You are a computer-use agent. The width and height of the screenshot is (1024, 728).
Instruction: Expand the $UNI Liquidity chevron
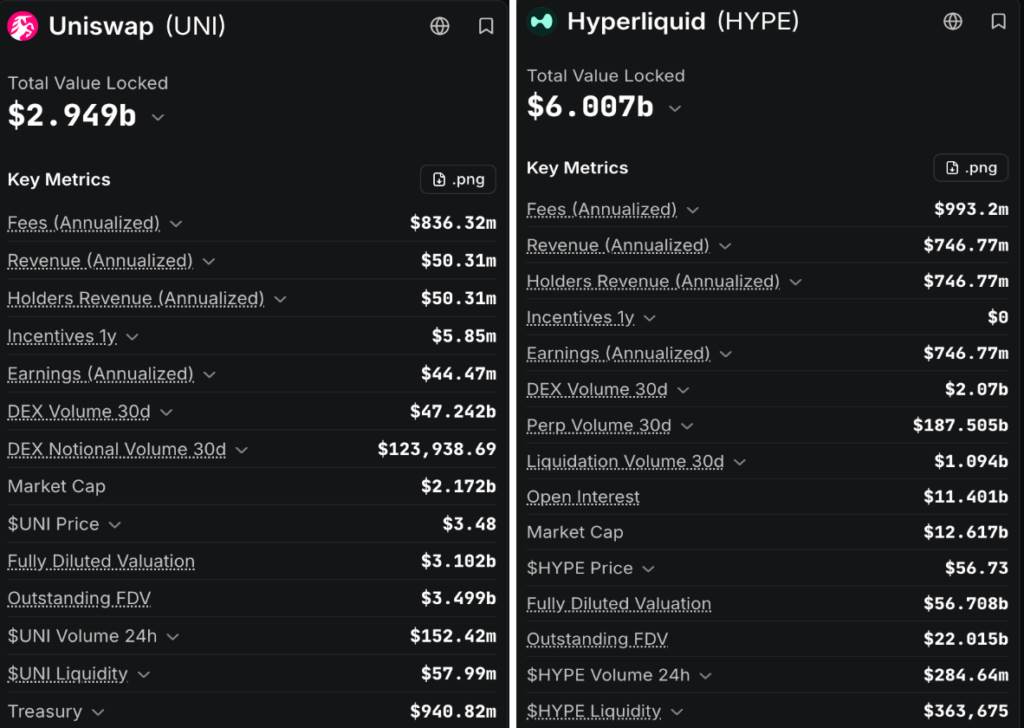coord(144,674)
